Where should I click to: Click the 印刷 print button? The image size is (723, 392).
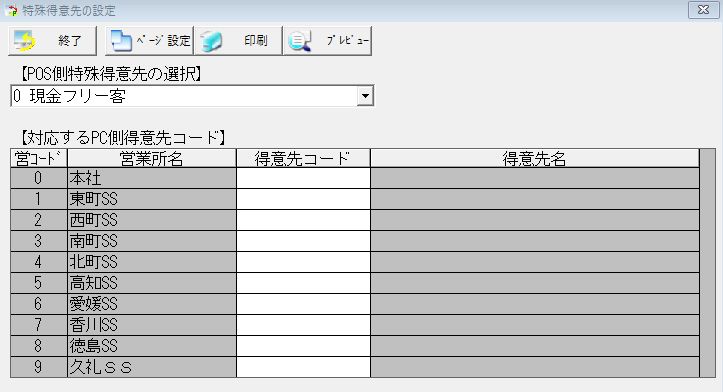[x=237, y=41]
